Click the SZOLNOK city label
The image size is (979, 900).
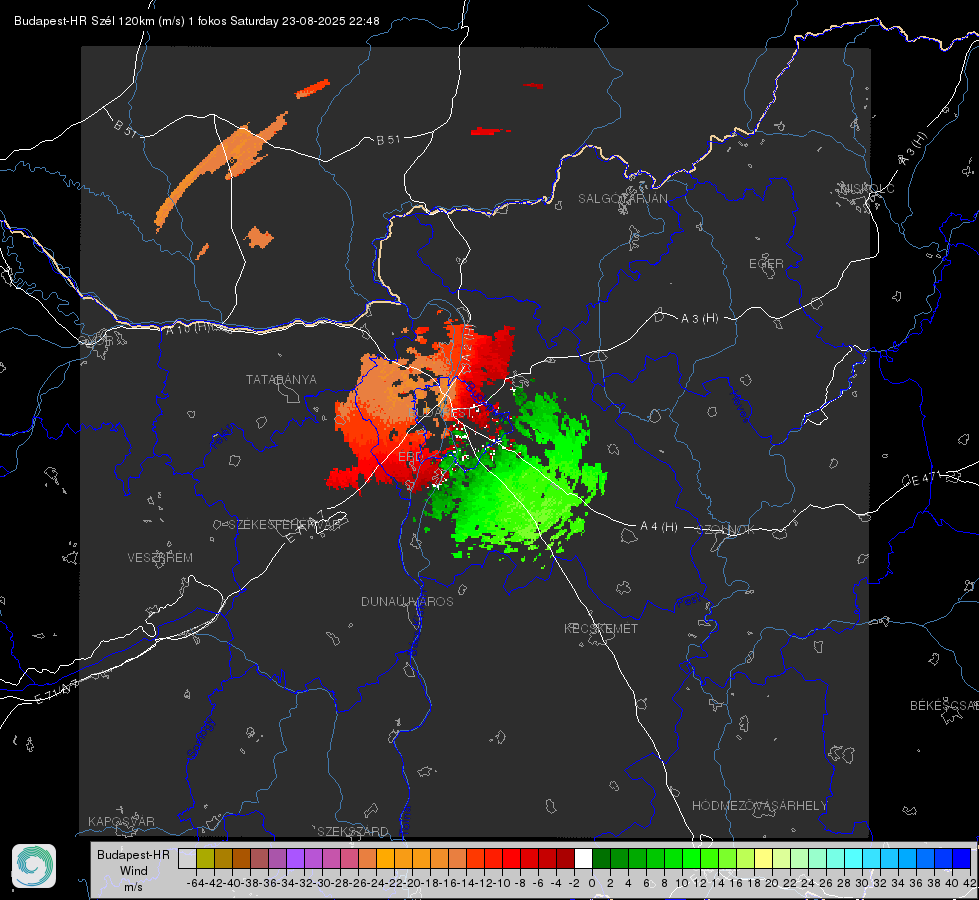coord(726,529)
